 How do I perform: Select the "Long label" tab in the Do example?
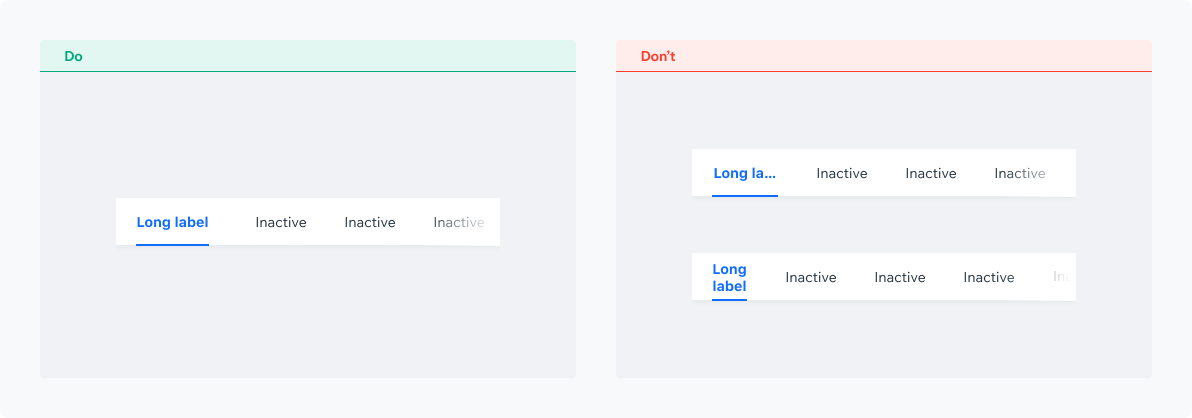tap(173, 223)
